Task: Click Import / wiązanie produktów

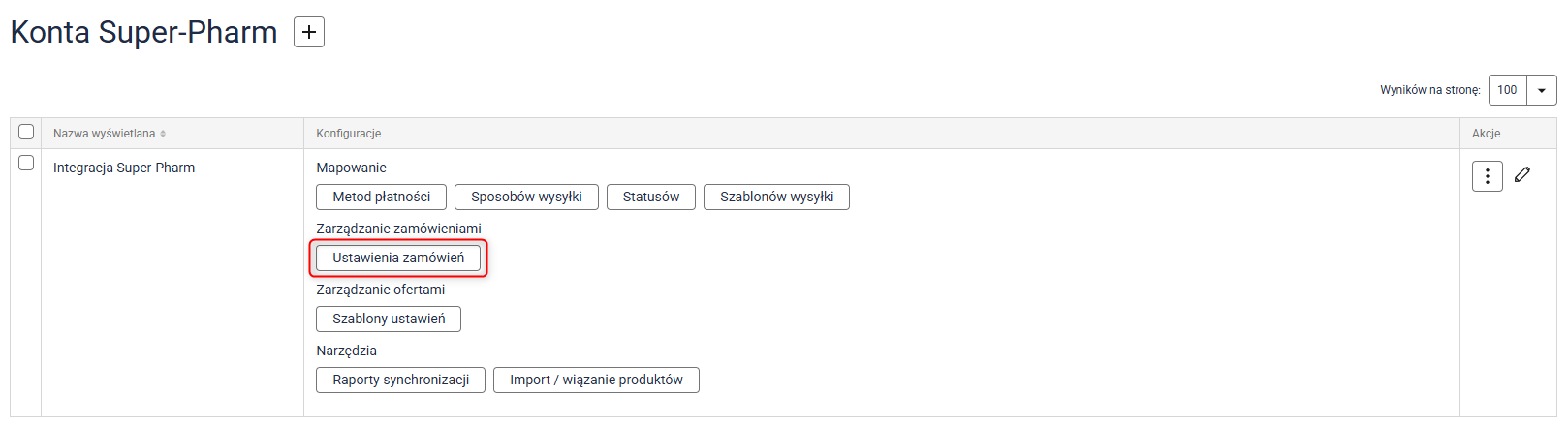Action: point(596,380)
